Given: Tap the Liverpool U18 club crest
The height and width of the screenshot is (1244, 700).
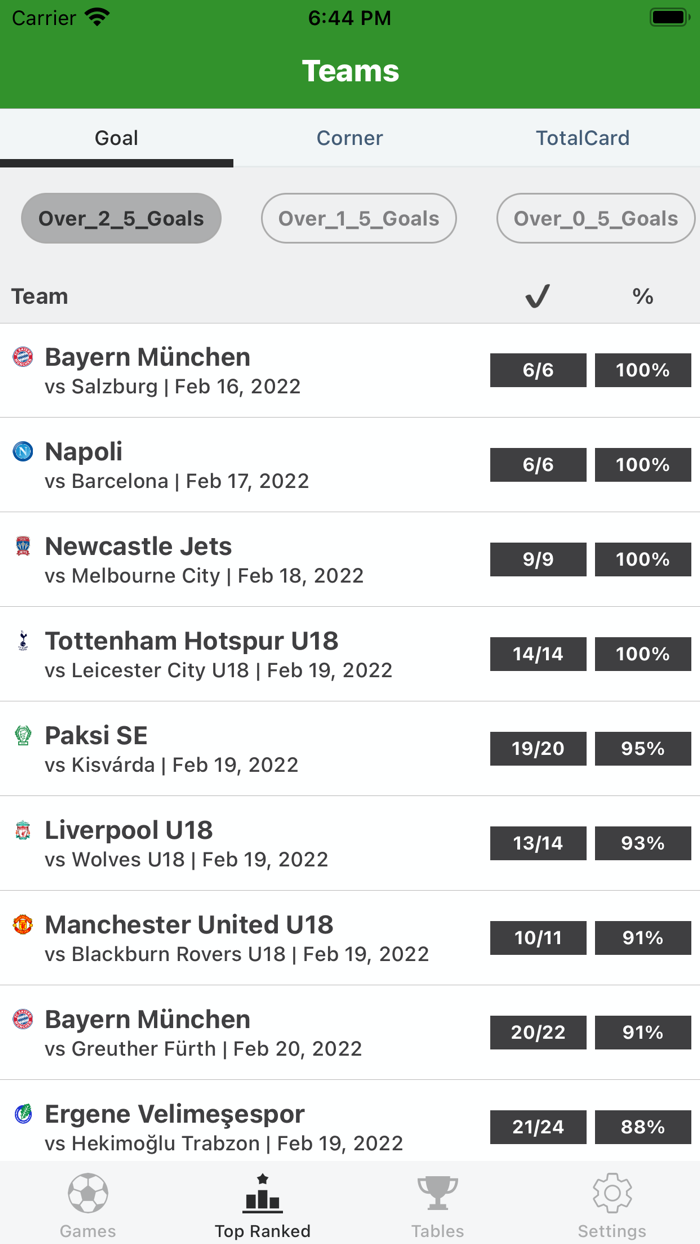Looking at the screenshot, I should [22, 830].
